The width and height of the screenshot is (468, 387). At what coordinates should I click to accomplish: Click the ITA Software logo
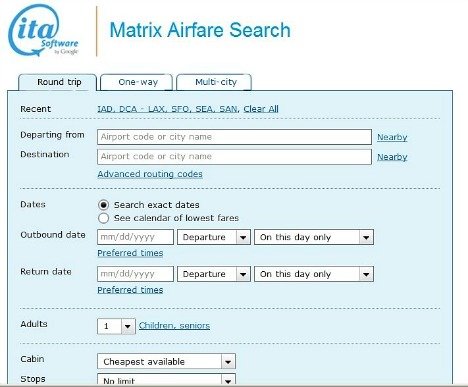pos(43,31)
